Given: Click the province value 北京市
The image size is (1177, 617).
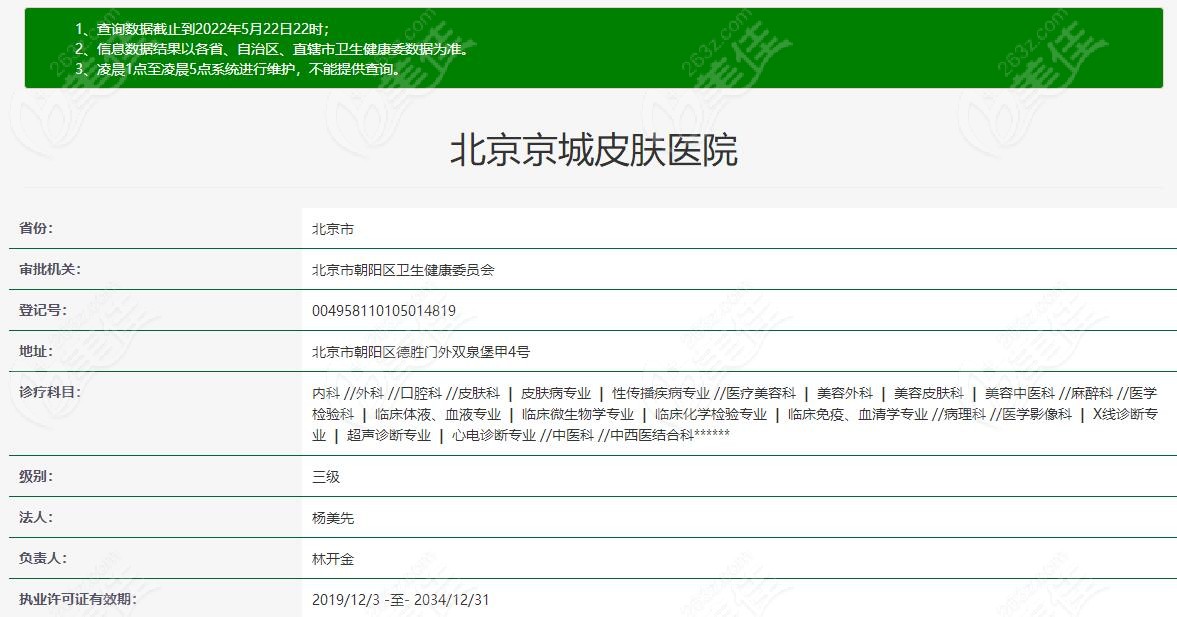Looking at the screenshot, I should tap(332, 229).
